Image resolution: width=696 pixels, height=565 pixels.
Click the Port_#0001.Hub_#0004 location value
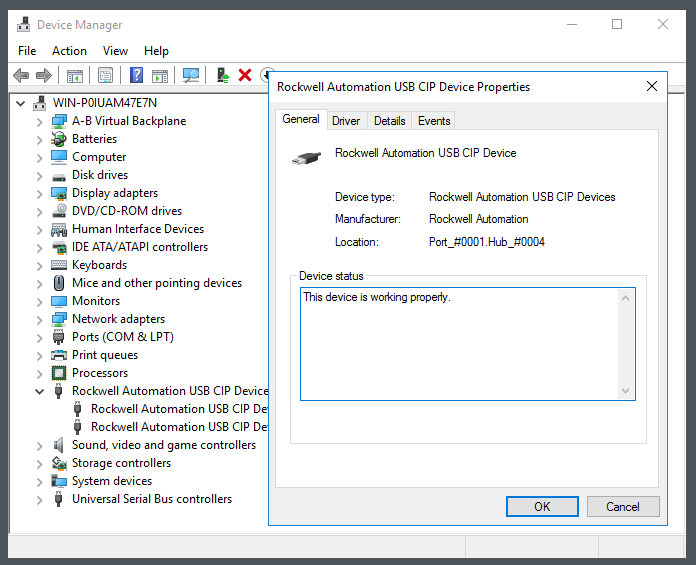[486, 242]
